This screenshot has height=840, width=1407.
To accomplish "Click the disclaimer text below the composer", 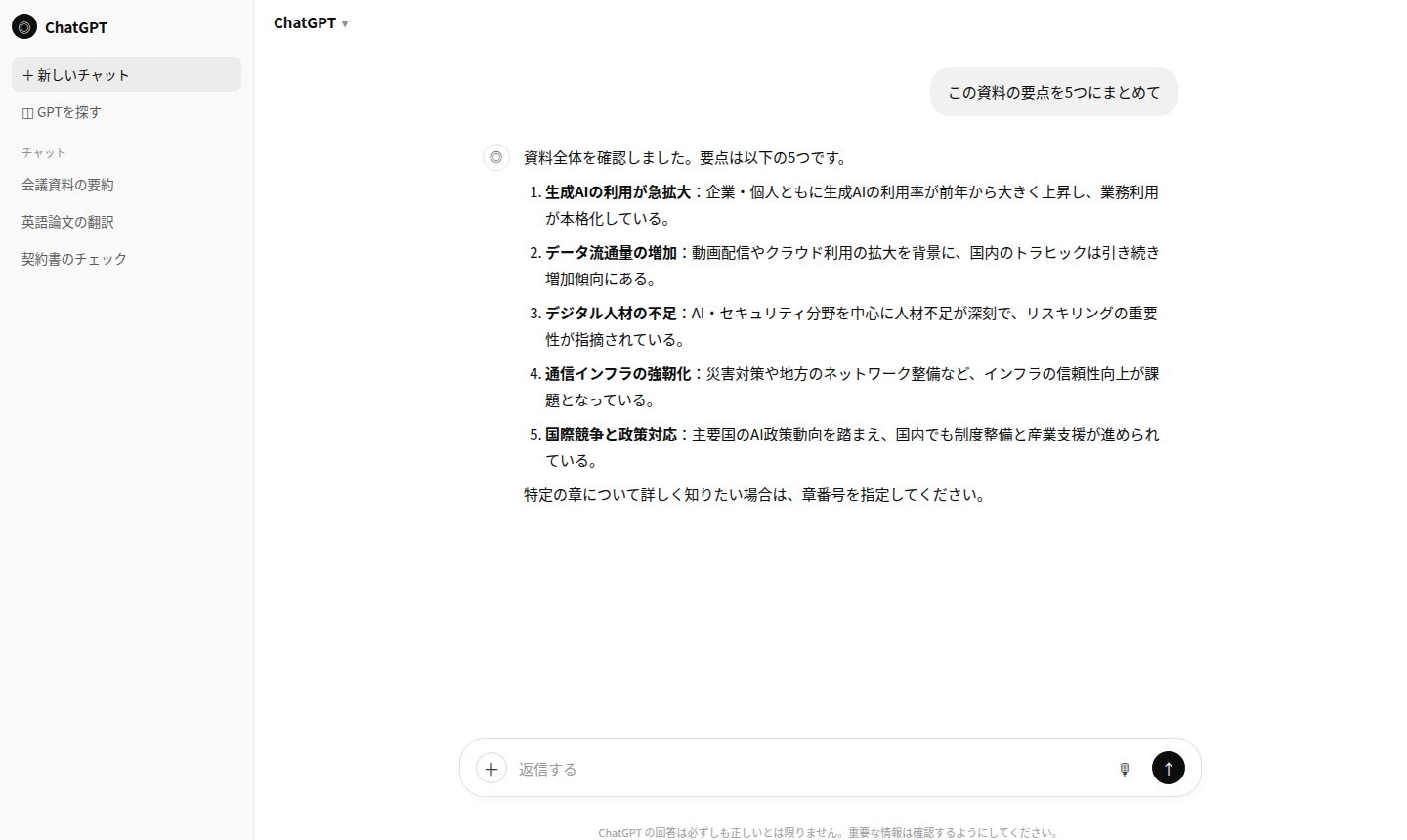I will [x=830, y=833].
